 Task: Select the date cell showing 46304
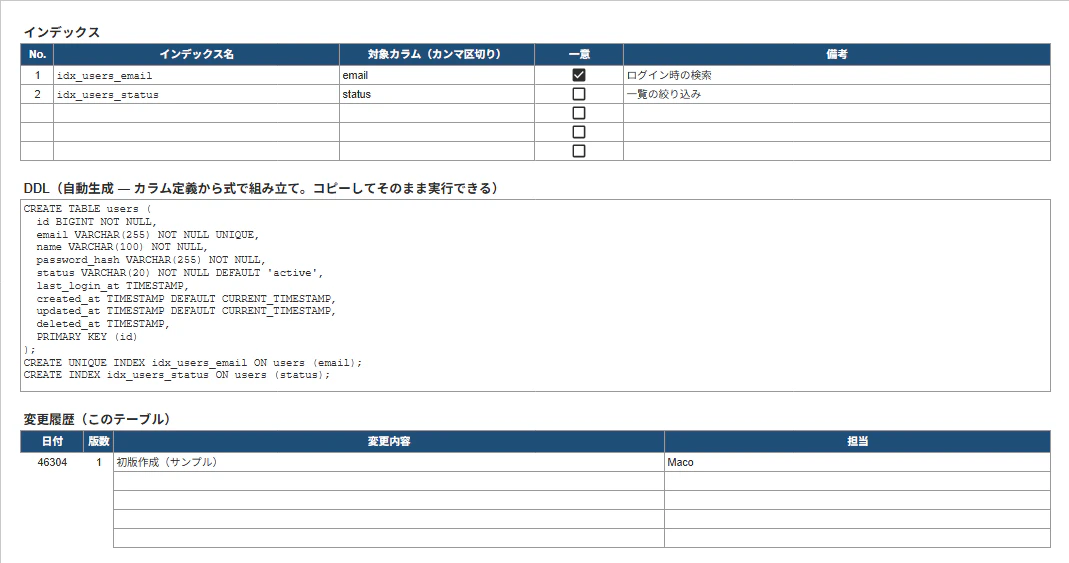point(52,462)
